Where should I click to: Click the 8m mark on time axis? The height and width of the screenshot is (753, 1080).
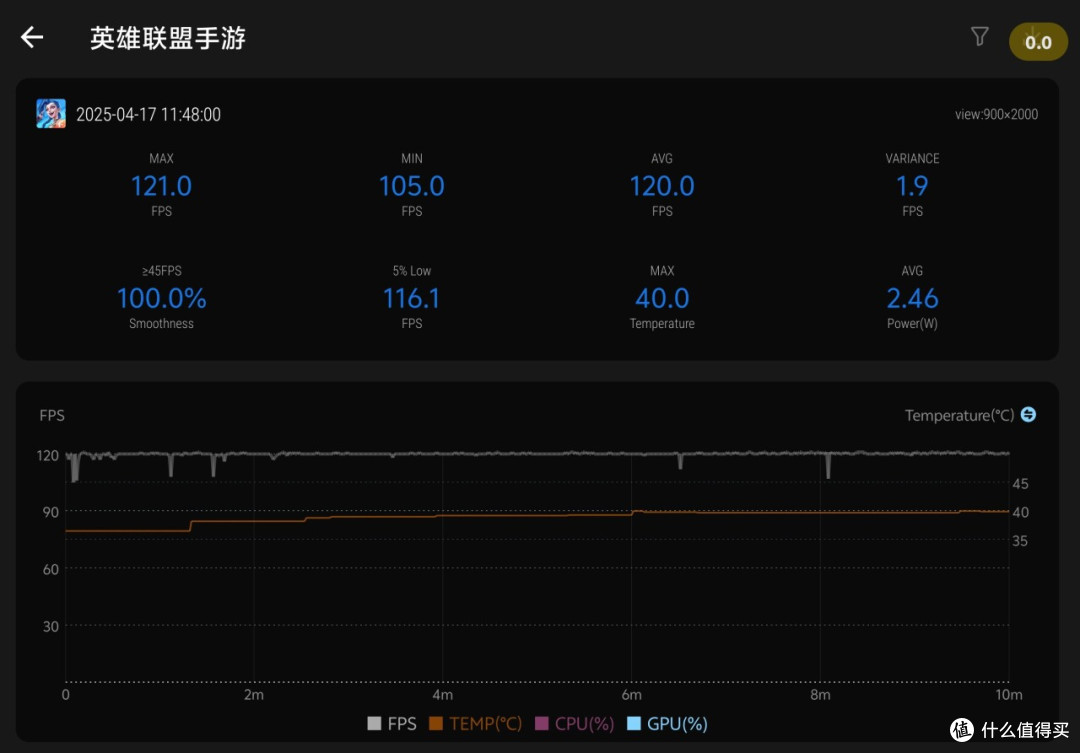[820, 694]
